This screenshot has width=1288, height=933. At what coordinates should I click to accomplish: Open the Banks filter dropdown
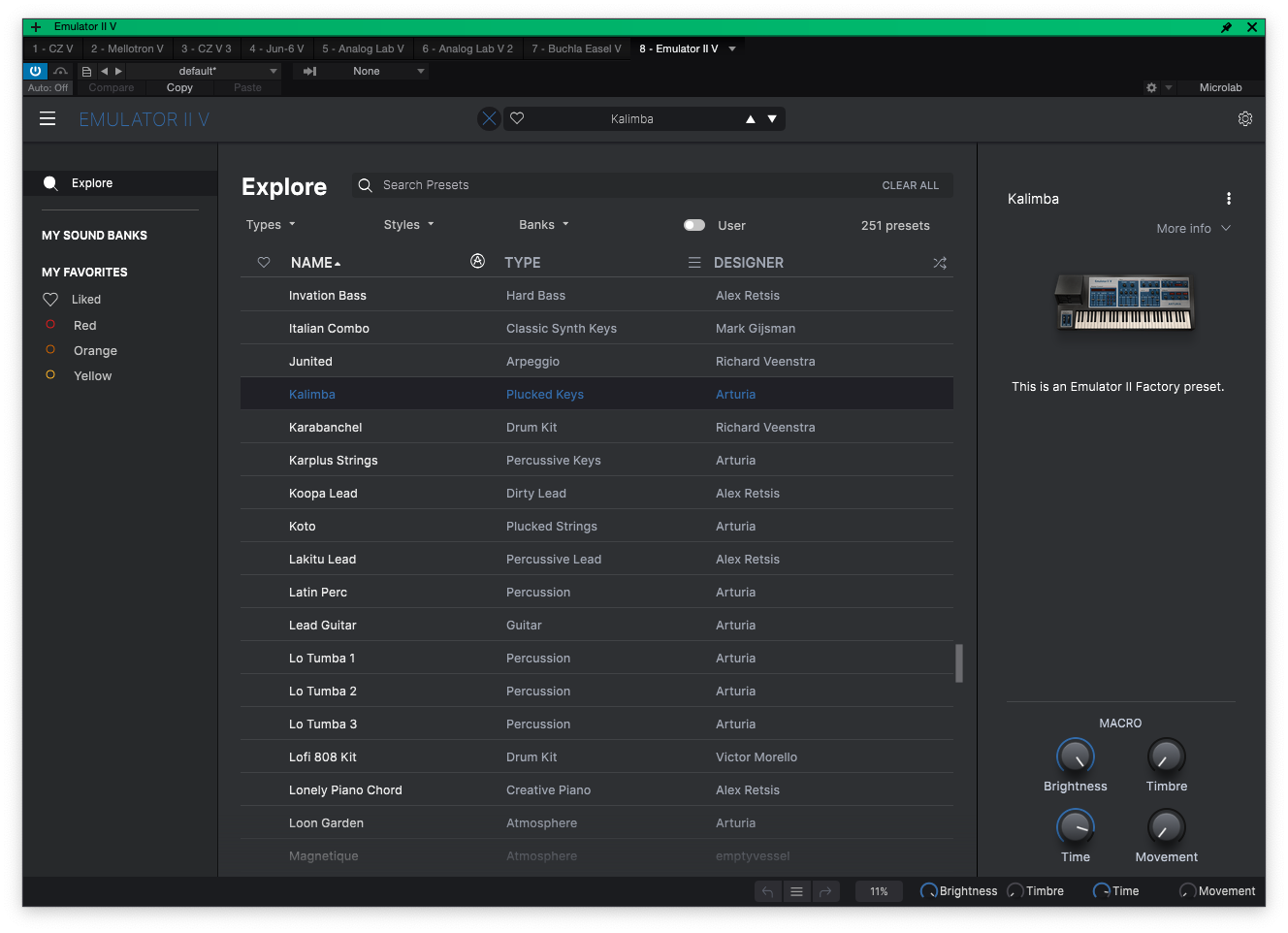coord(544,225)
